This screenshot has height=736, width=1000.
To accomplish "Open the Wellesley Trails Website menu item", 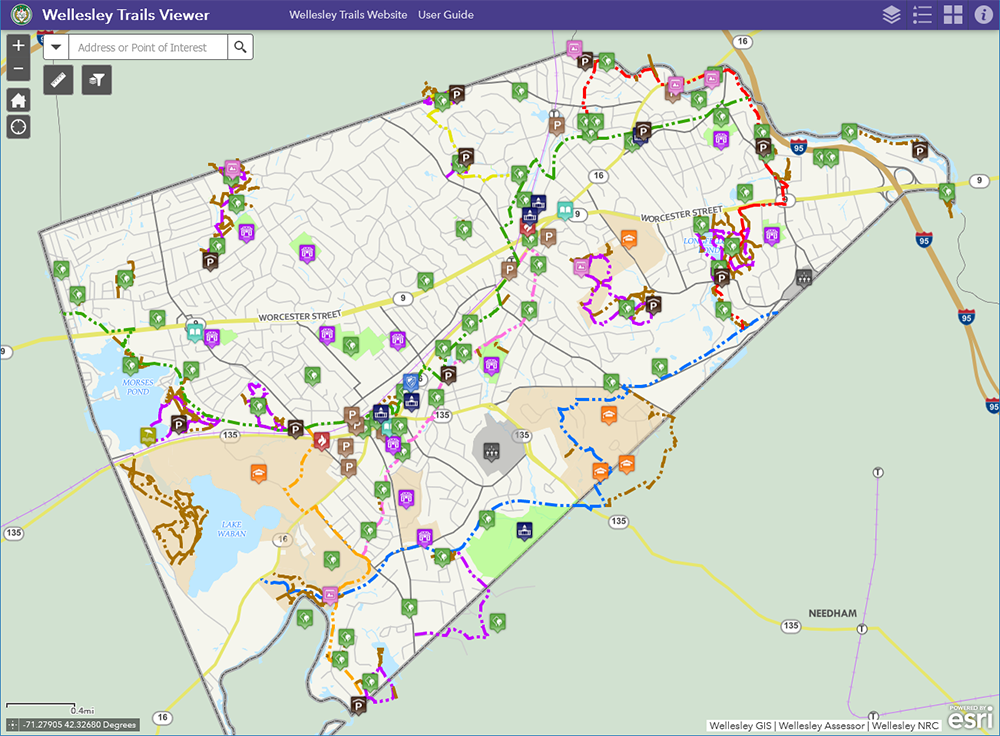I will click(x=347, y=15).
